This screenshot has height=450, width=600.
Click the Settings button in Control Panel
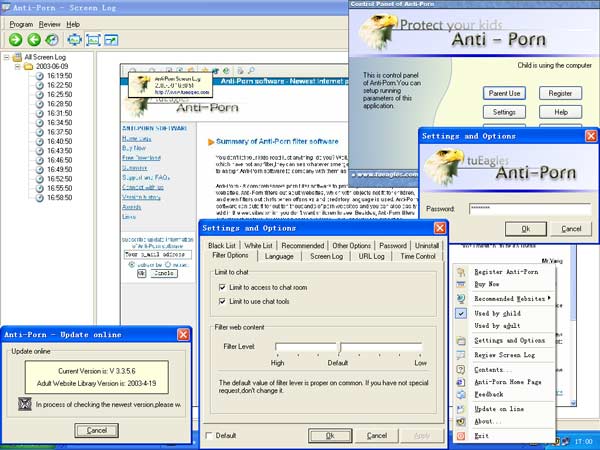click(x=504, y=112)
